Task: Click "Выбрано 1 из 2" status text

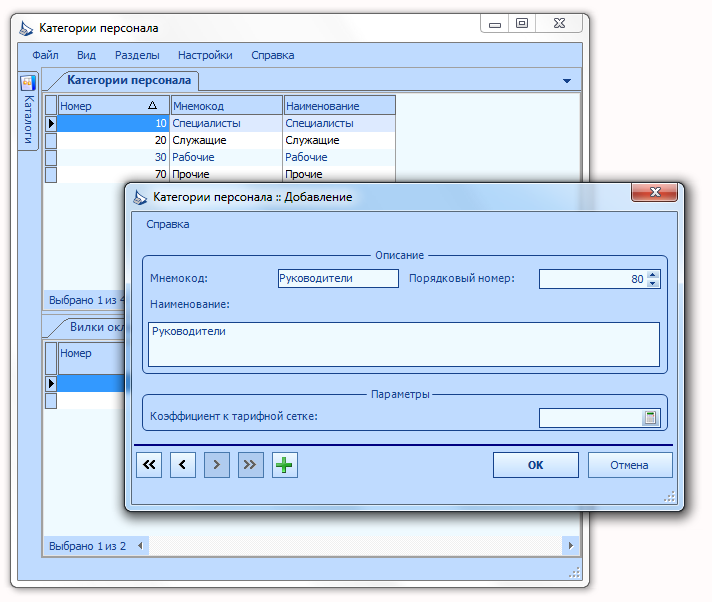Action: coord(87,546)
